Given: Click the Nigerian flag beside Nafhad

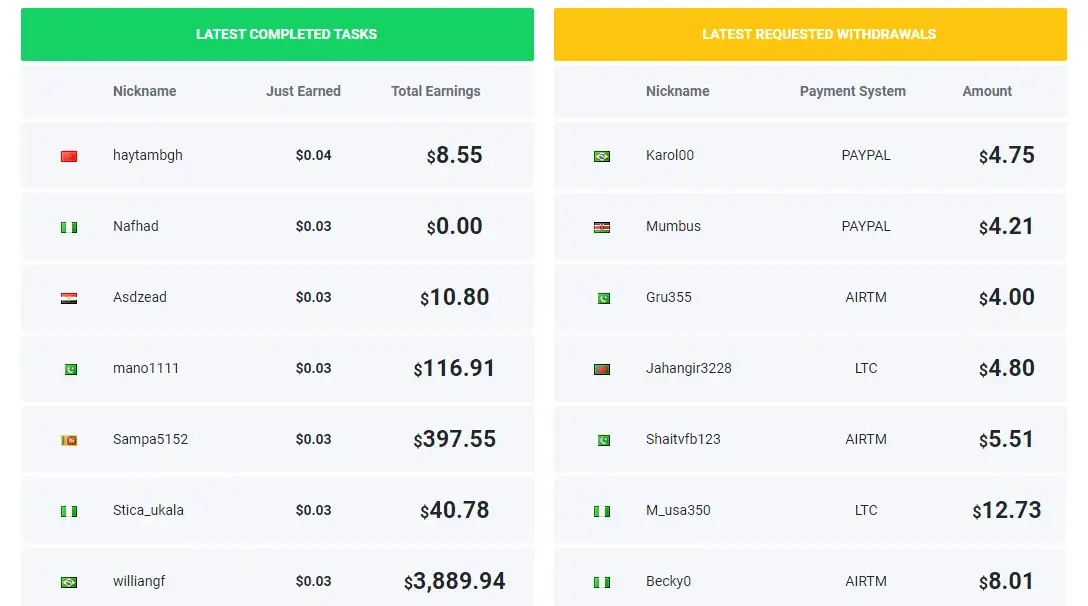Looking at the screenshot, I should pos(69,227).
